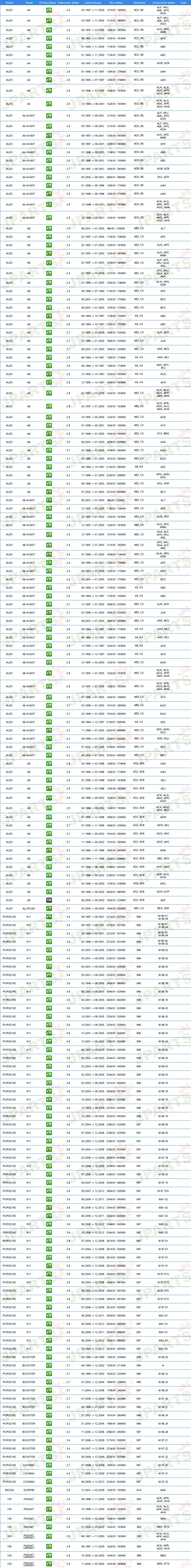The image size is (191, 1568).
Task: Click fuel icon in A6 AVANT 2.0 ALT row
Action: [49, 500]
